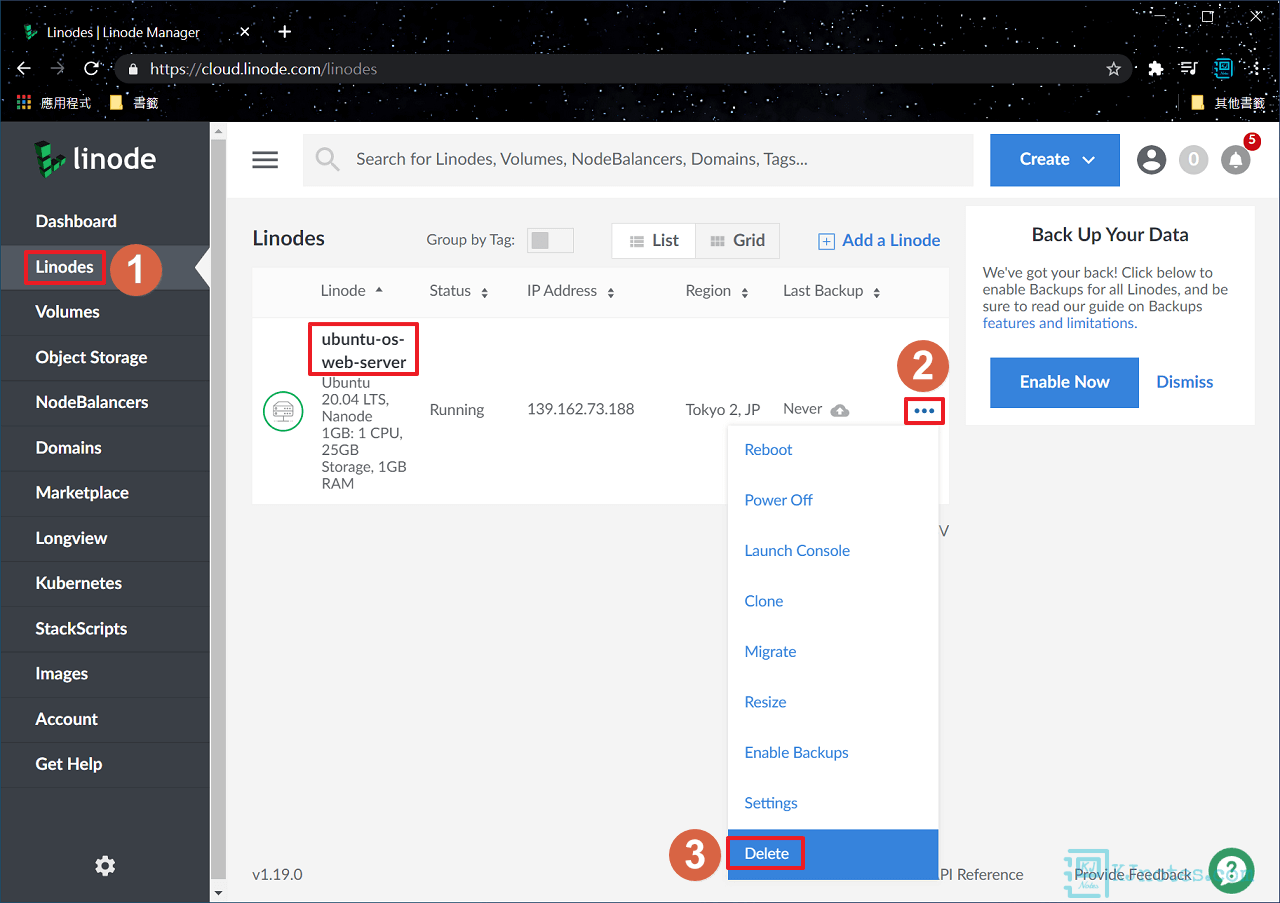Choose Enable Backups in the action menu

(x=833, y=753)
